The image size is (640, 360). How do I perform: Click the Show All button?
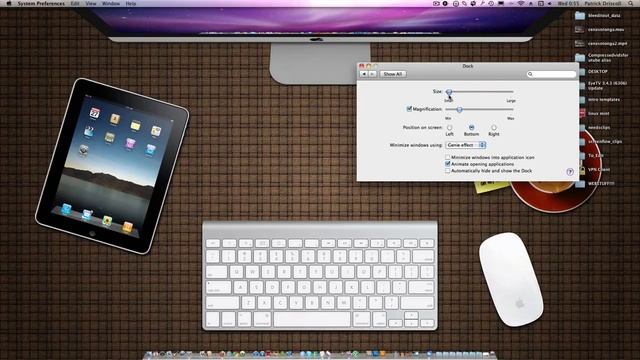coord(393,74)
